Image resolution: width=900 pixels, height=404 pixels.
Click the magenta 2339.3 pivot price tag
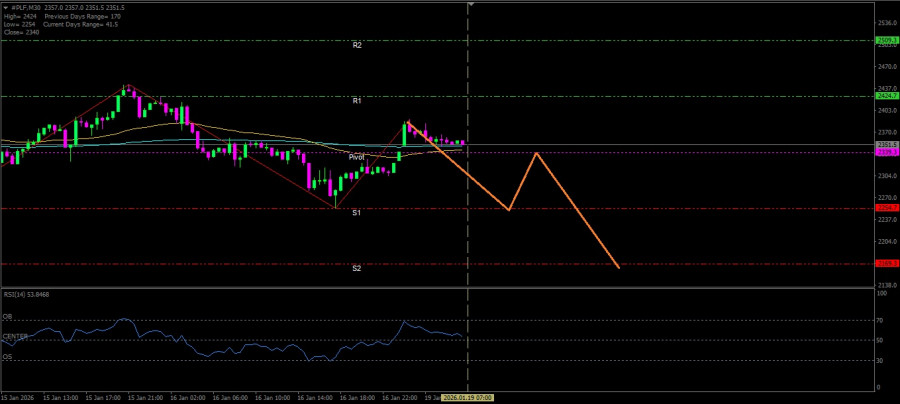tap(887, 152)
